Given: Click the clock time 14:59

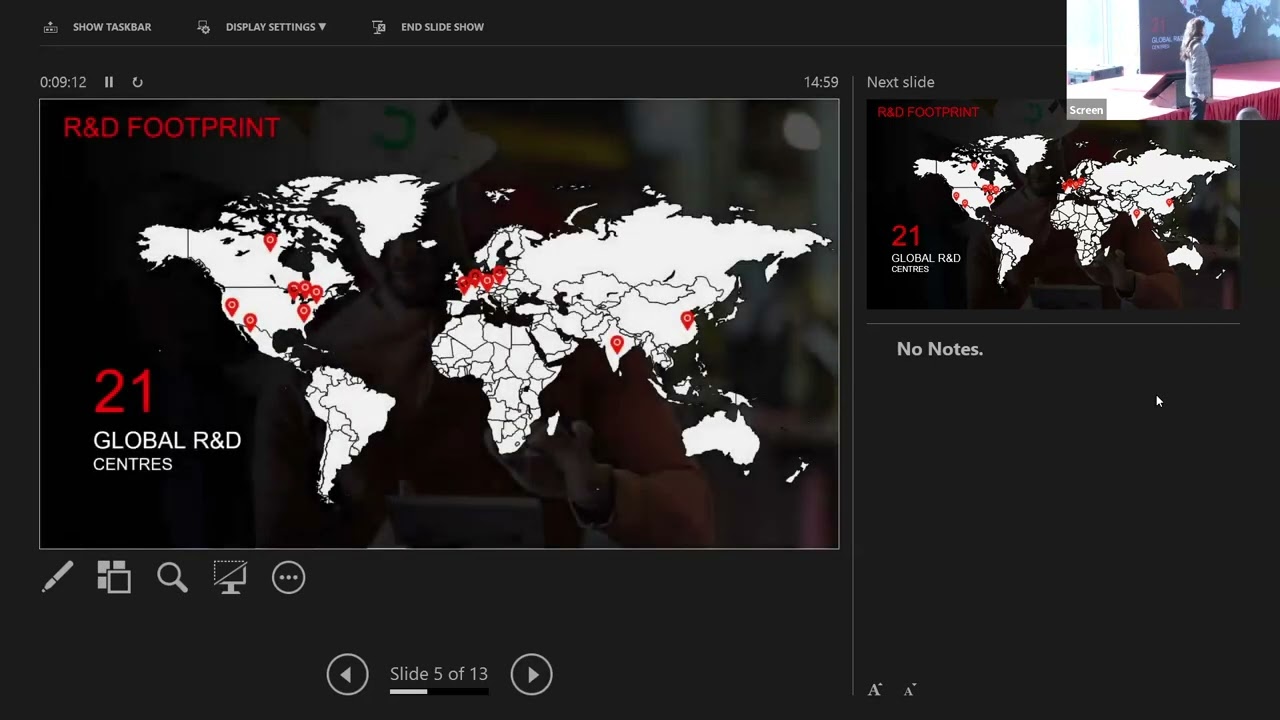Looking at the screenshot, I should click(x=821, y=82).
